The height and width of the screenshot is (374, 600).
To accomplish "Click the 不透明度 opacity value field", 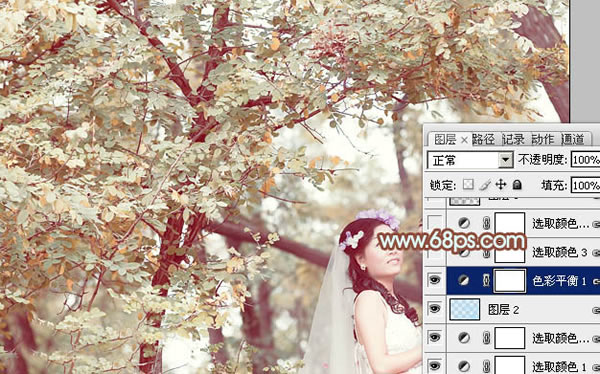I will coord(585,160).
